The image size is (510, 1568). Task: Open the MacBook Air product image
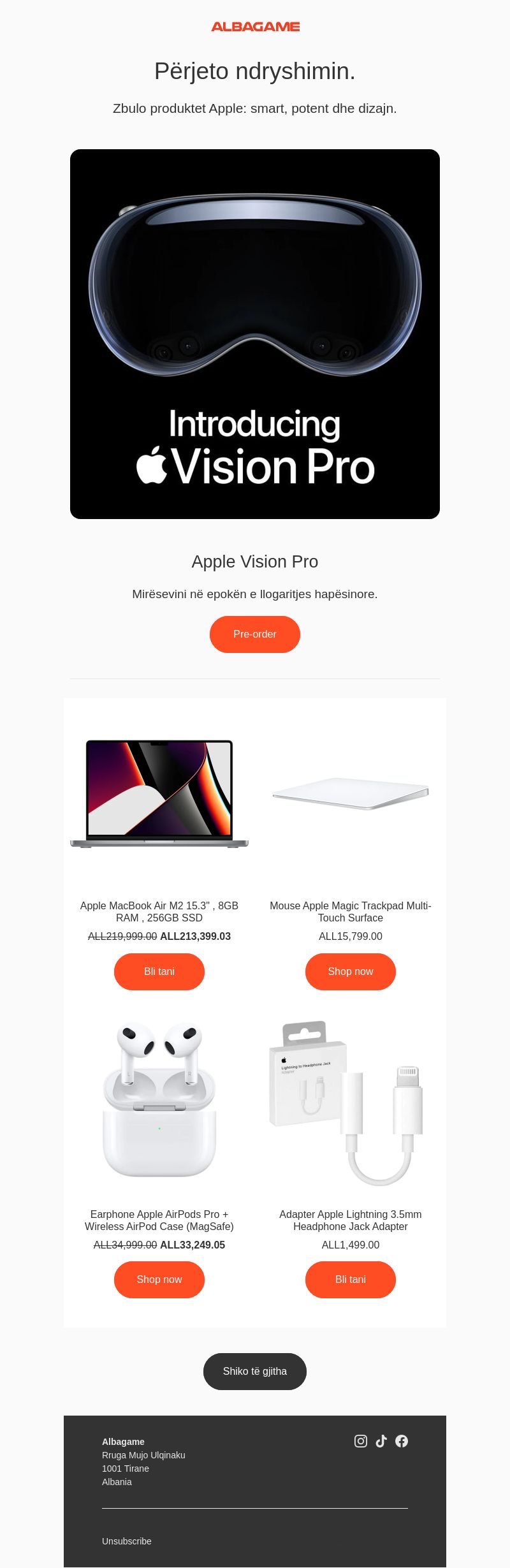pos(159,794)
